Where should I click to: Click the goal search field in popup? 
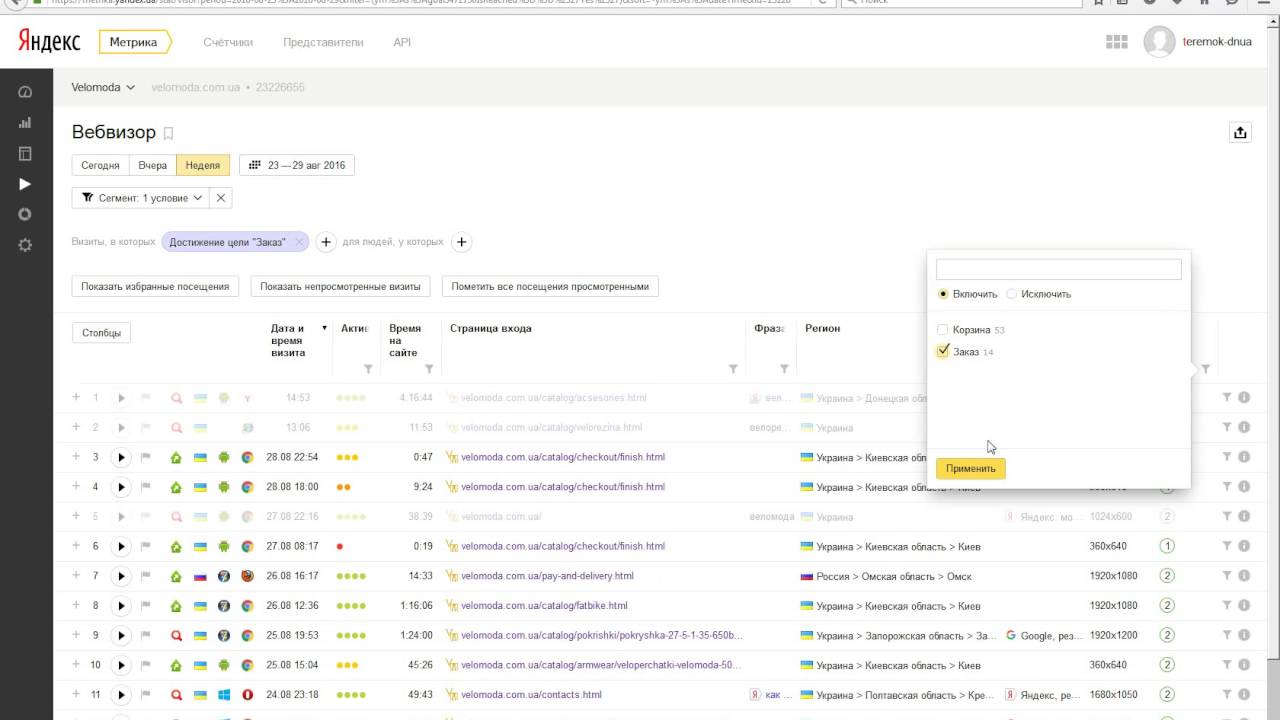point(1058,270)
